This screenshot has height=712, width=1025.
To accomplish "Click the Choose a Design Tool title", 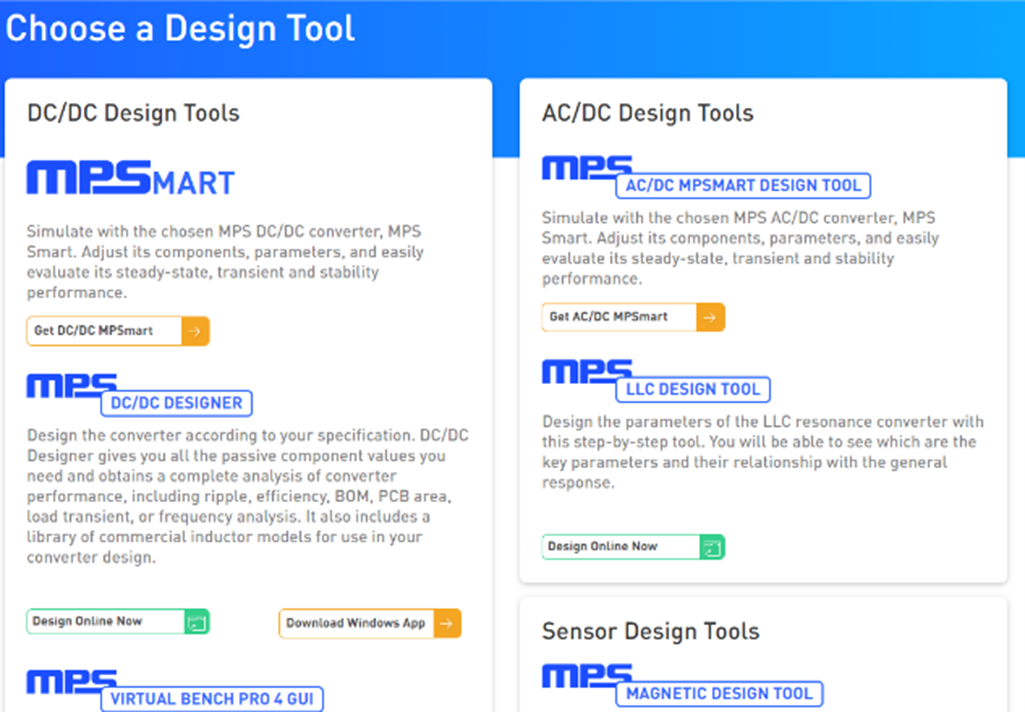I will pyautogui.click(x=180, y=29).
